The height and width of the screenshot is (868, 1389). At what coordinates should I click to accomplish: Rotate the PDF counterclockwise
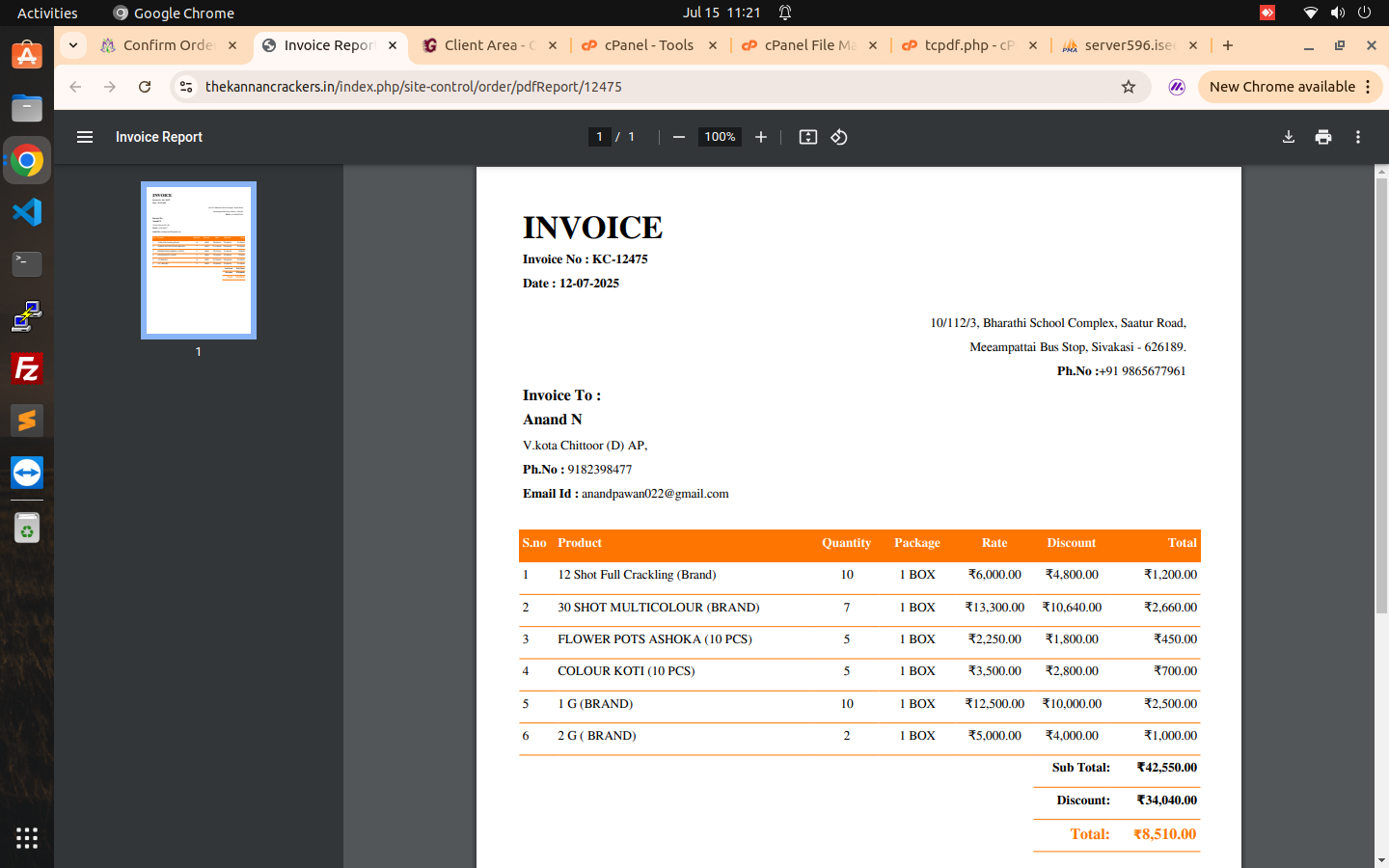pos(839,137)
